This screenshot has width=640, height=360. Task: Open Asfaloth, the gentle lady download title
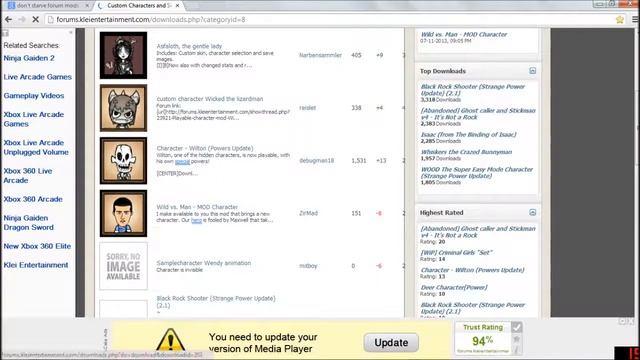pos(189,46)
